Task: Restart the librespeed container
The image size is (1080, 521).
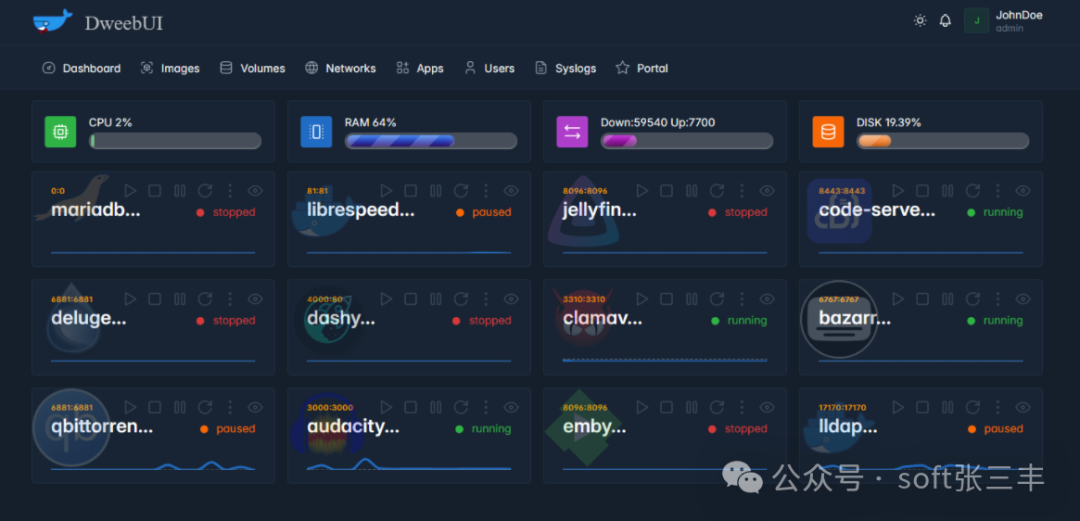Action: click(x=461, y=190)
